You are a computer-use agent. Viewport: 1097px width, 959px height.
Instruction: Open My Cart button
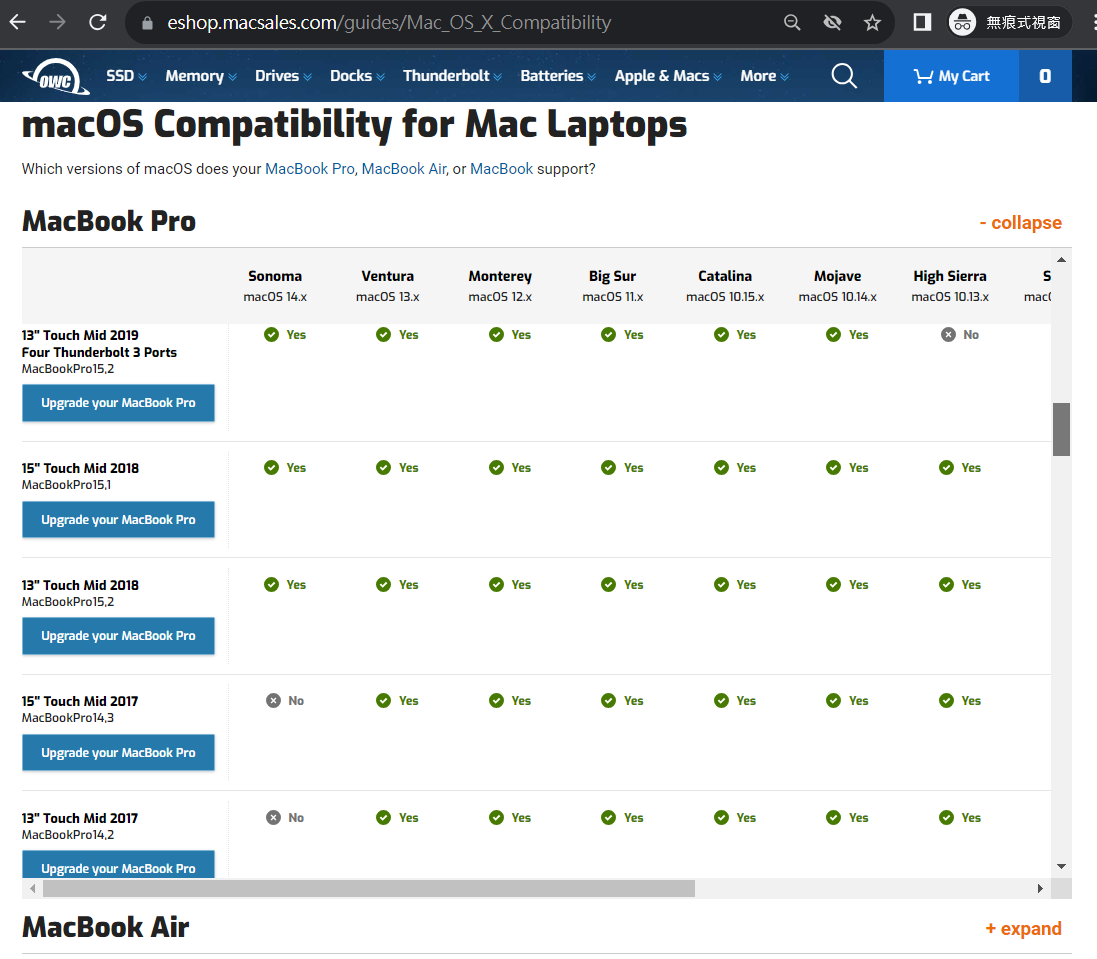(951, 76)
